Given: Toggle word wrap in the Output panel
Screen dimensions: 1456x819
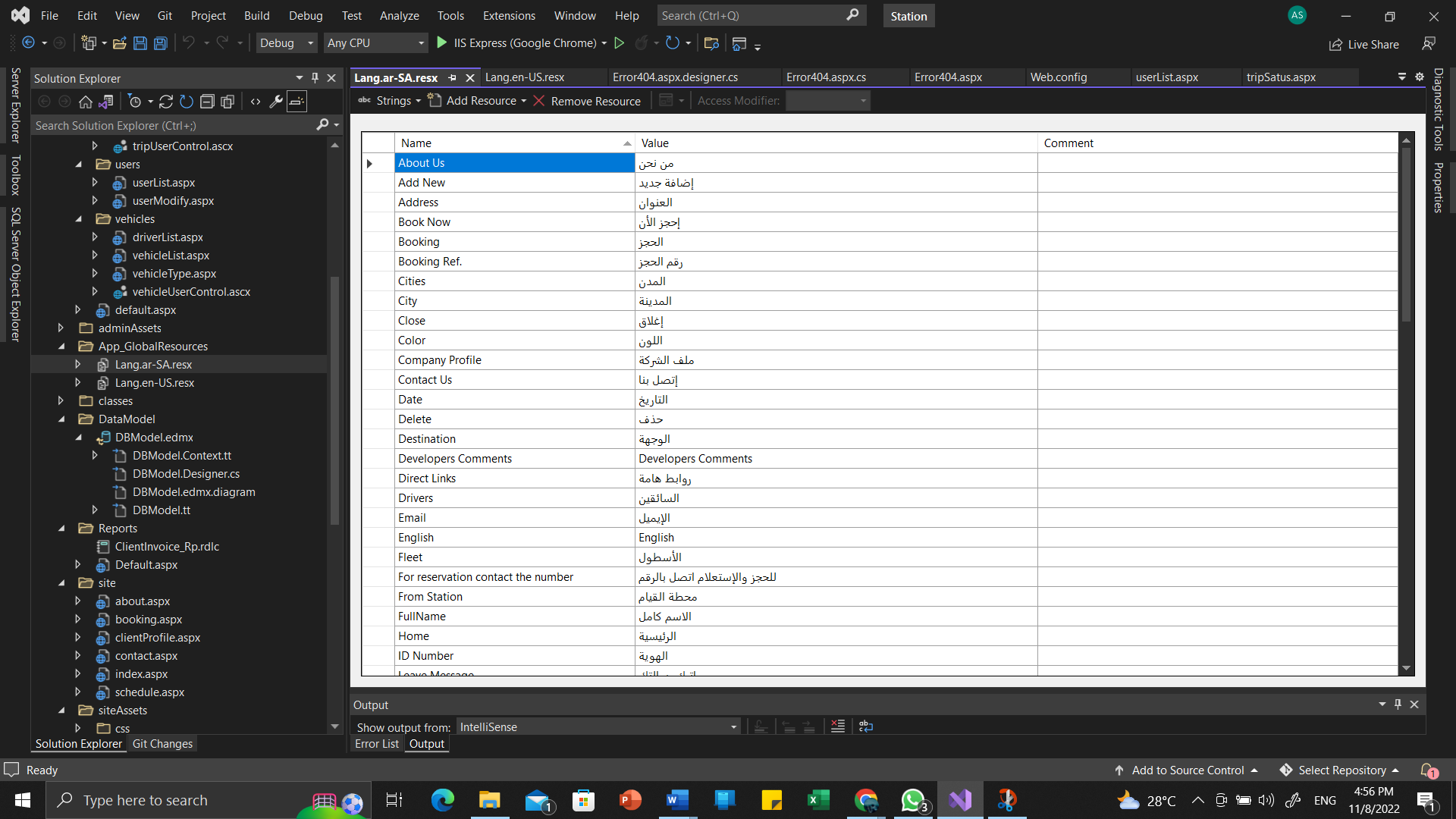Looking at the screenshot, I should (x=866, y=726).
